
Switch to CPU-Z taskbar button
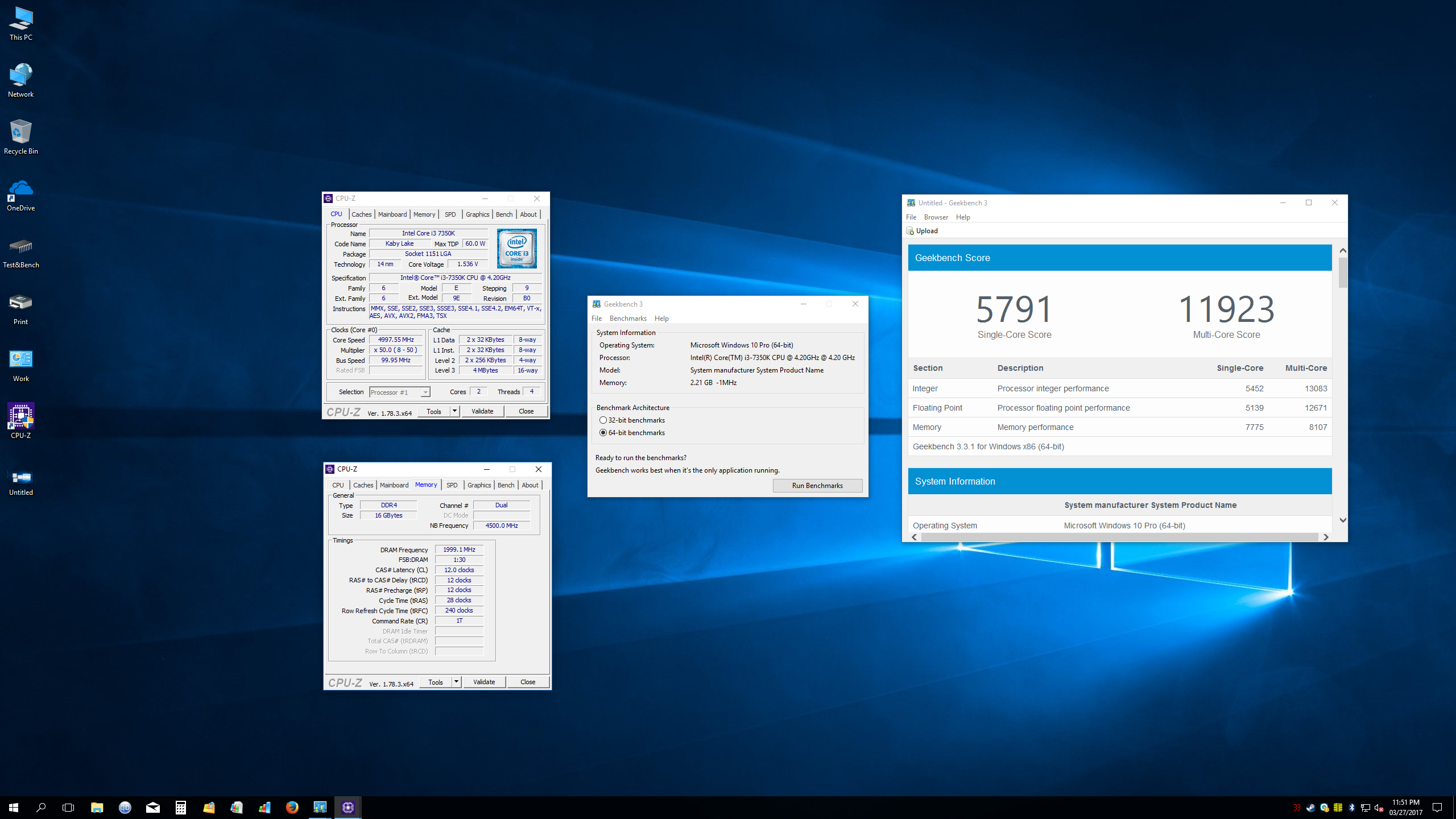pos(348,808)
